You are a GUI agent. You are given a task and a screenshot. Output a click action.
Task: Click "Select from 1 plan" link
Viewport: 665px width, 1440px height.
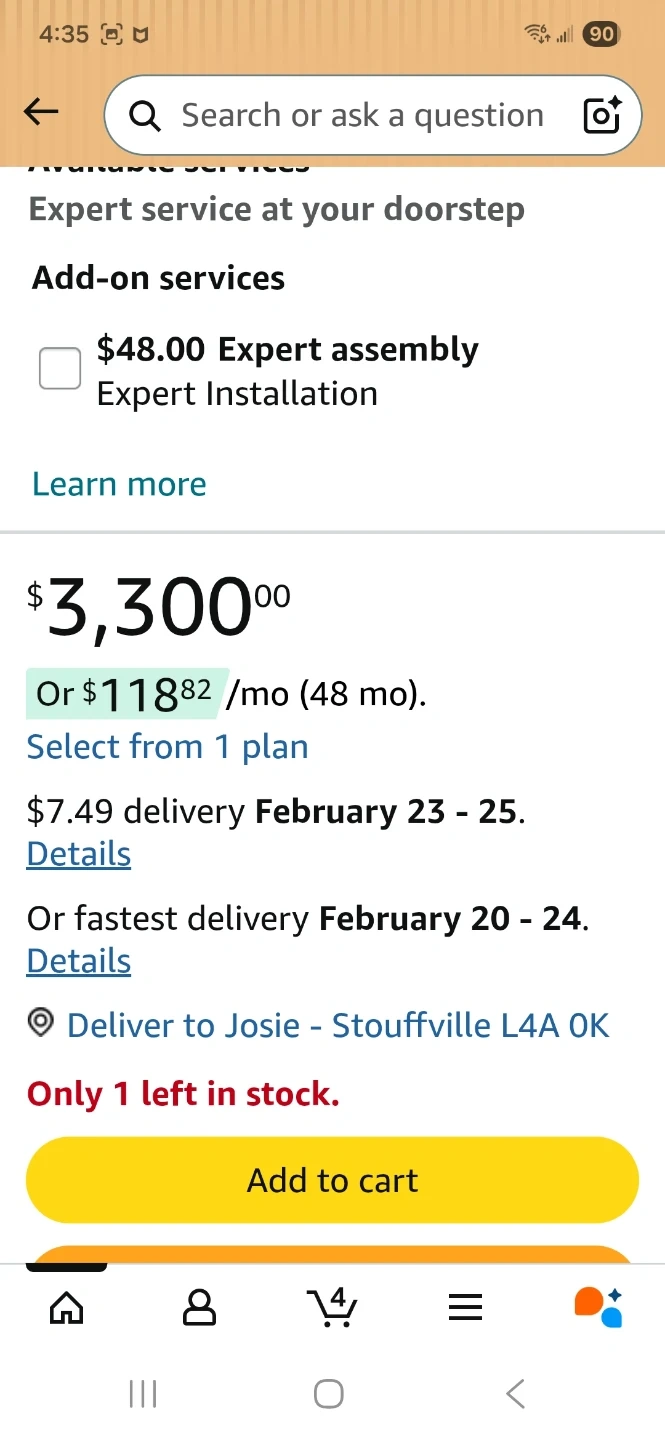(167, 747)
